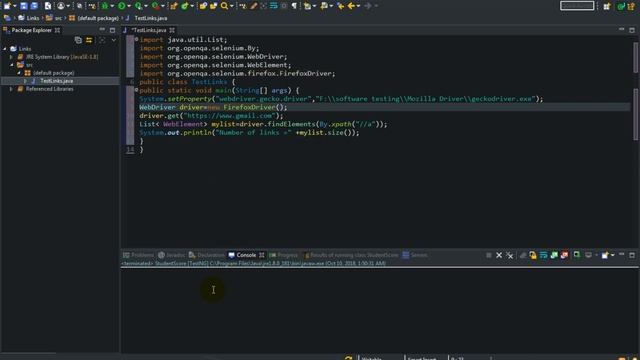Click the Open Task folder icon
This screenshot has height=360, width=640.
213,6
